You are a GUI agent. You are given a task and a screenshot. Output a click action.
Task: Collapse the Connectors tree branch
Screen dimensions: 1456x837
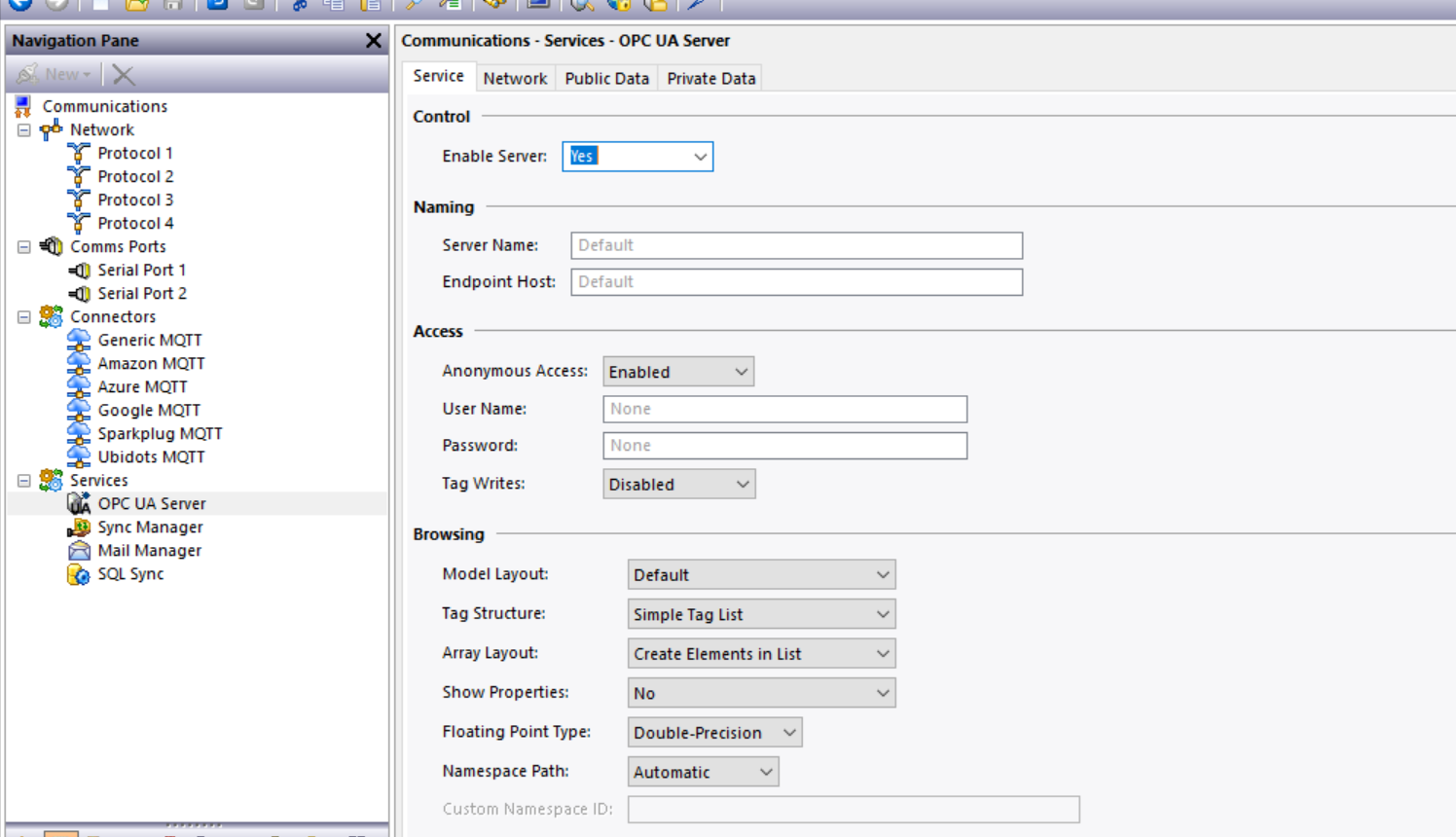coord(24,316)
